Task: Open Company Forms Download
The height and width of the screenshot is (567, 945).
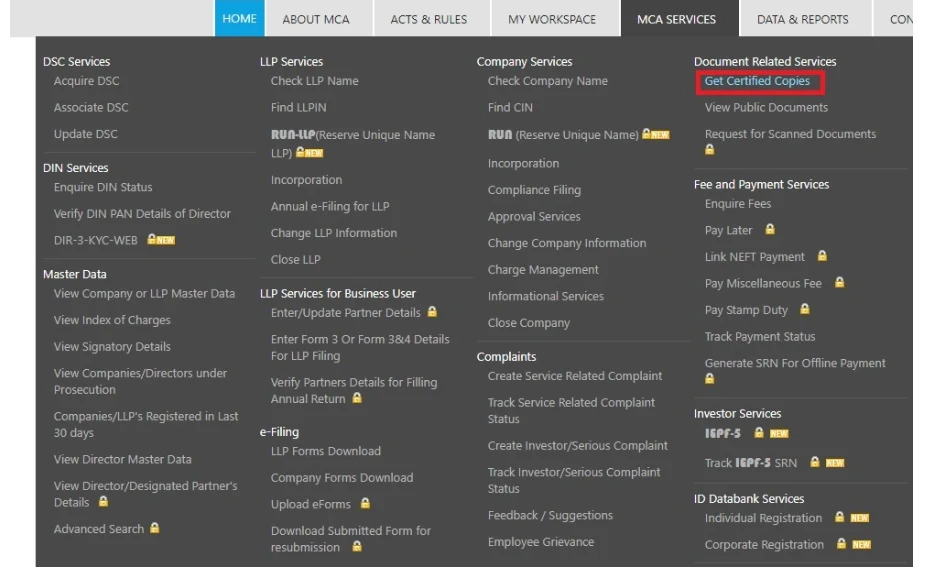Action: point(342,477)
